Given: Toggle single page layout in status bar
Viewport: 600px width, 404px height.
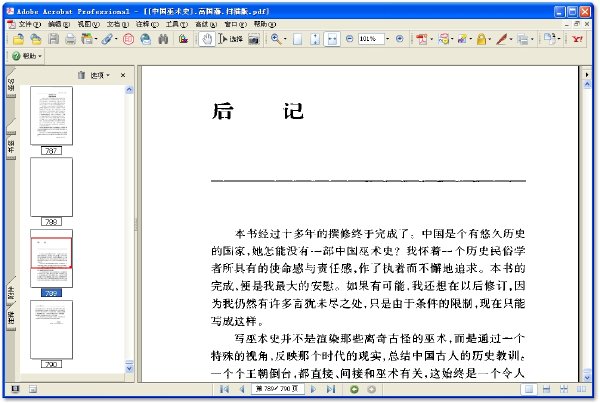Looking at the screenshot, I should click(x=529, y=389).
